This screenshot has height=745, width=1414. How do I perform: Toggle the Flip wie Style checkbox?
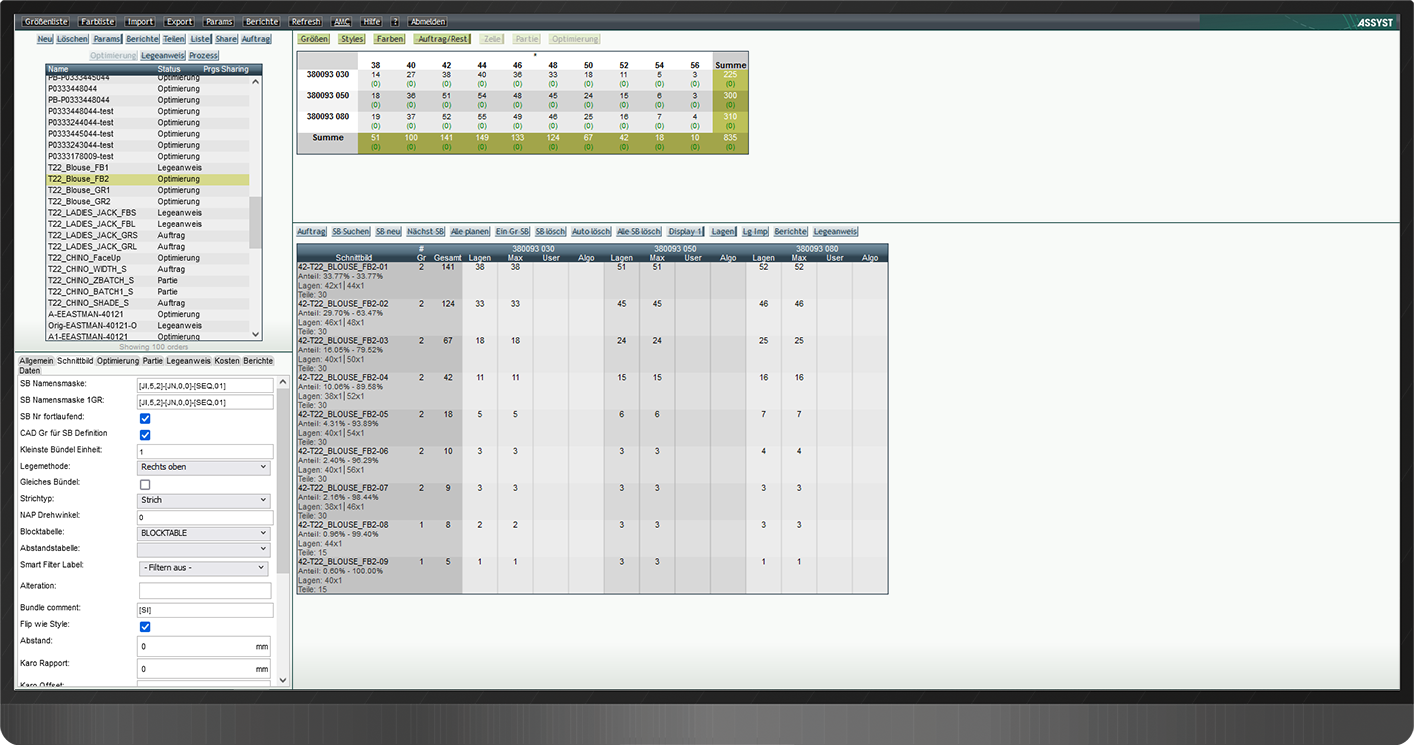[x=145, y=627]
